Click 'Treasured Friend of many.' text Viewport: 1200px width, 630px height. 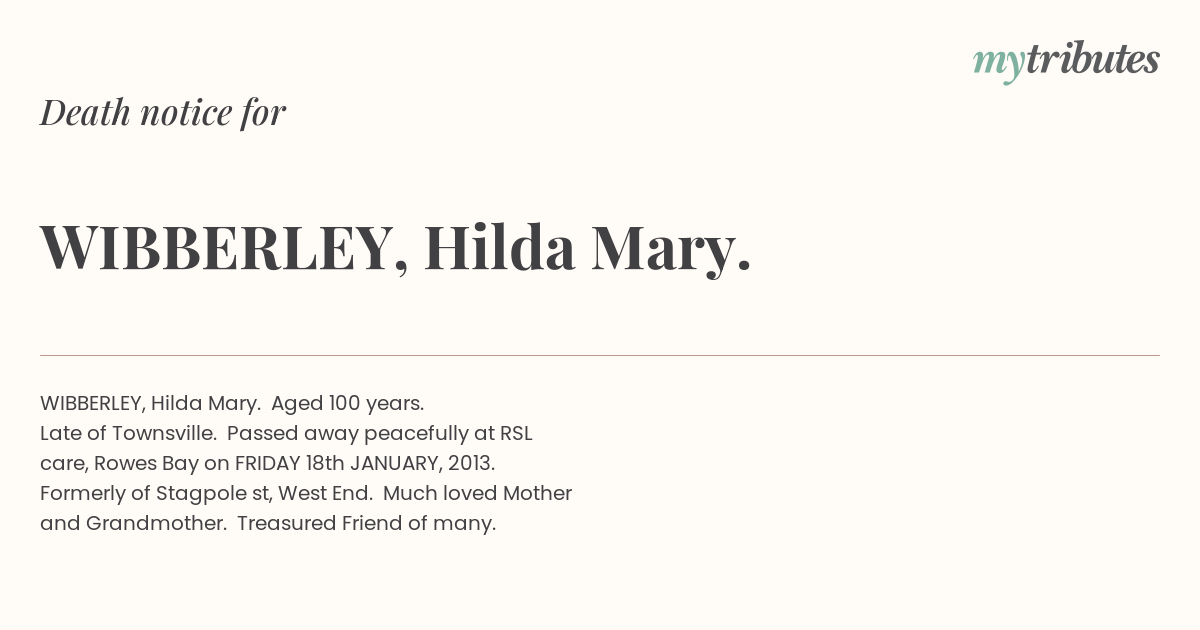click(x=366, y=524)
